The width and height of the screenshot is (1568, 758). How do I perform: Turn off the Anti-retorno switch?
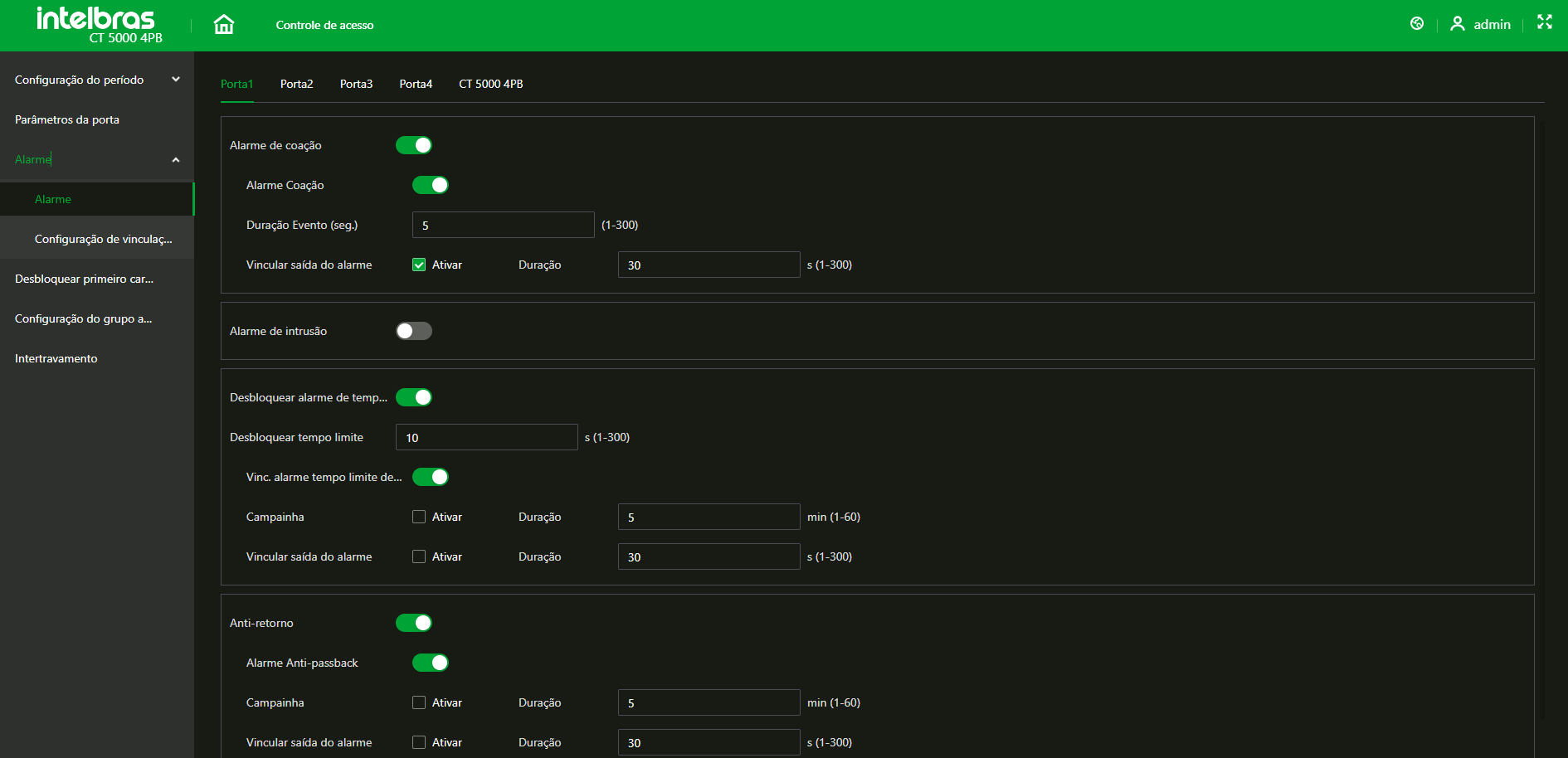coord(414,623)
